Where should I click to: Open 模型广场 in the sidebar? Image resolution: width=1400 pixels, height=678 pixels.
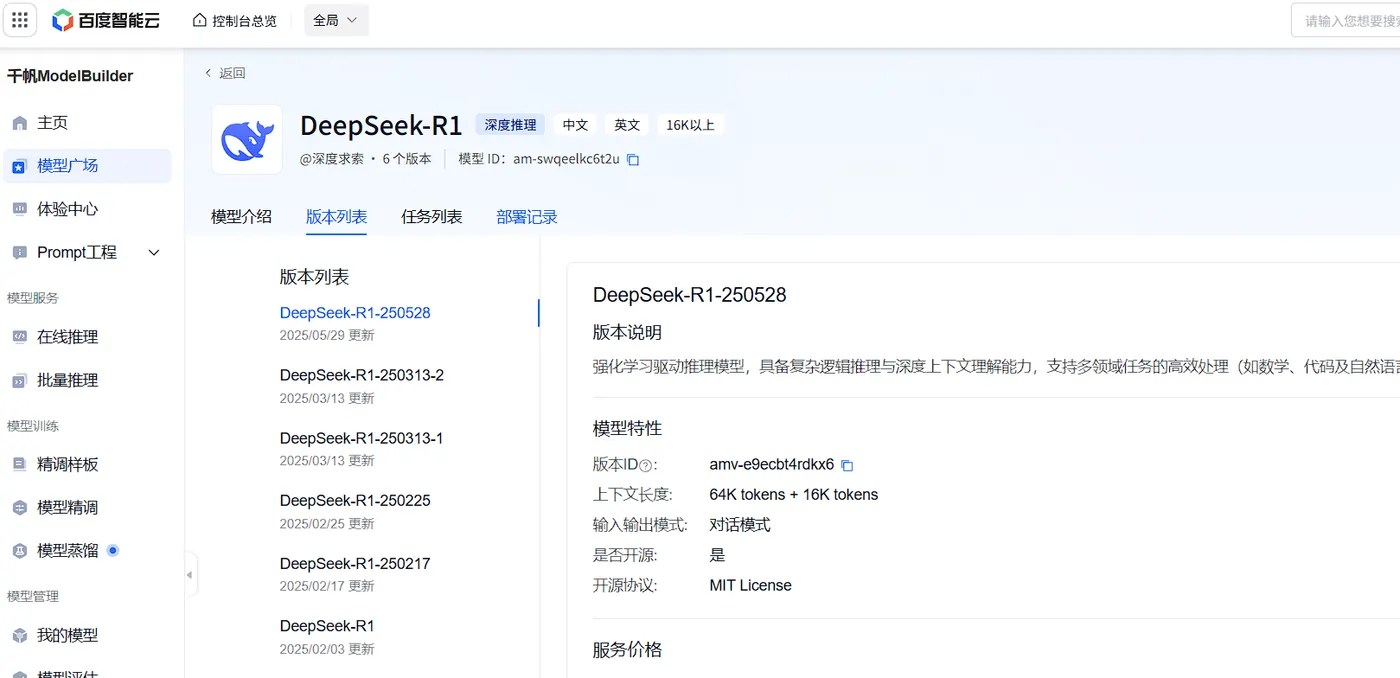pyautogui.click(x=87, y=166)
